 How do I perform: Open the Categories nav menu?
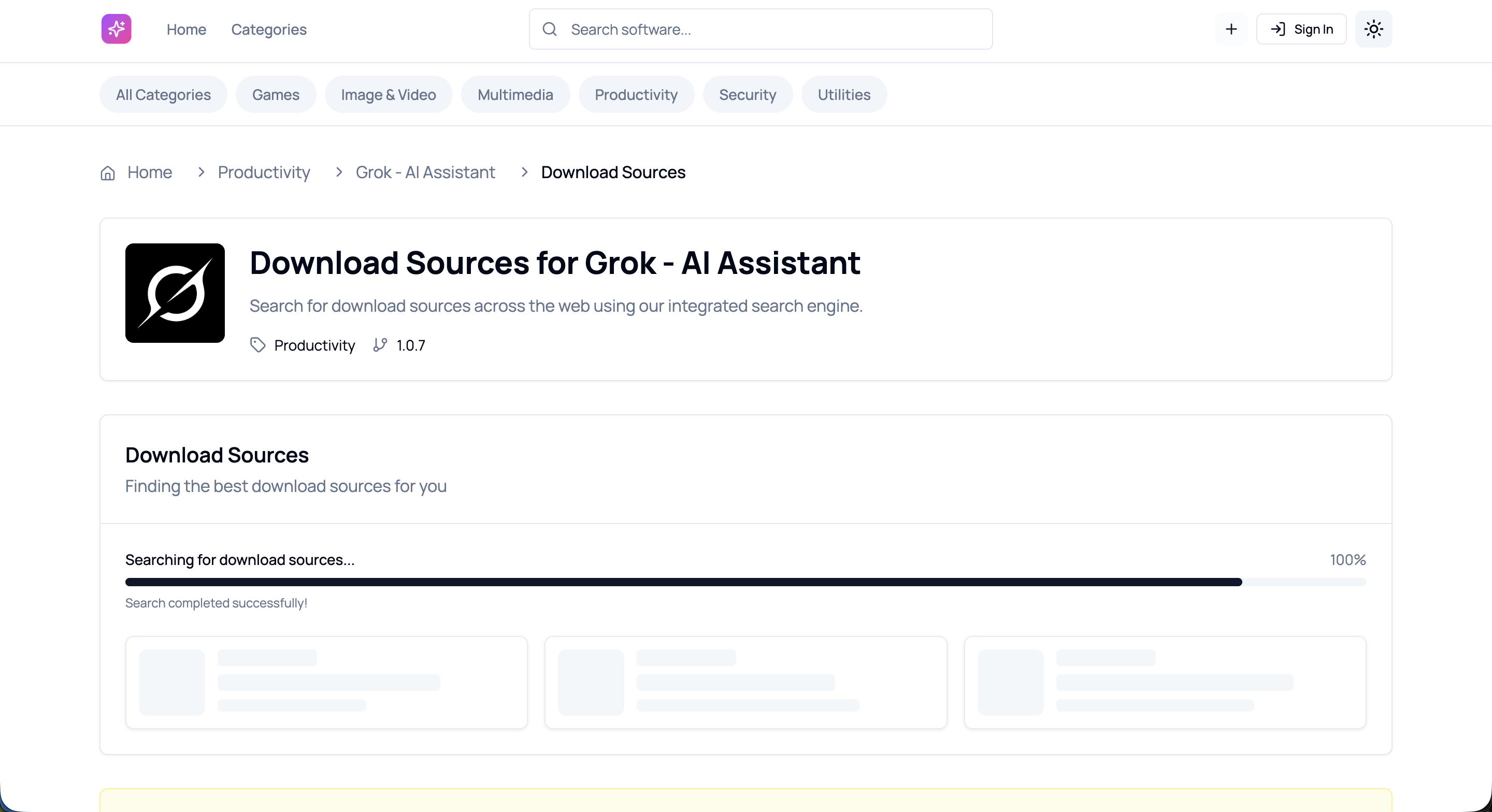click(x=269, y=30)
